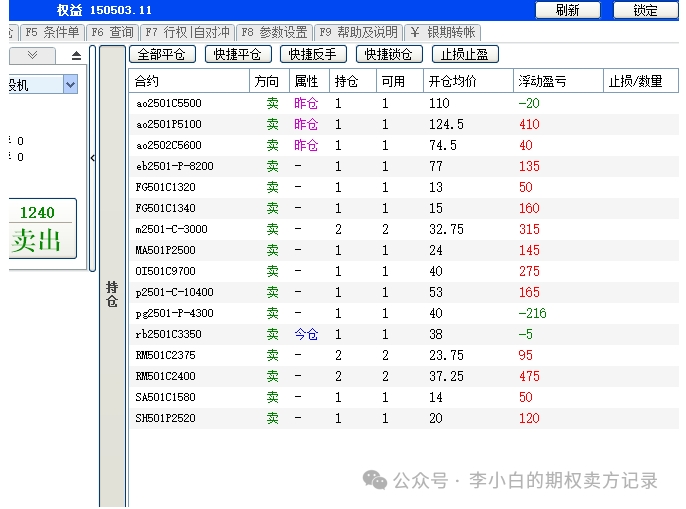Viewport: 686px width, 509px height.
Task: Click the 124.5 open average price
Action: point(446,124)
